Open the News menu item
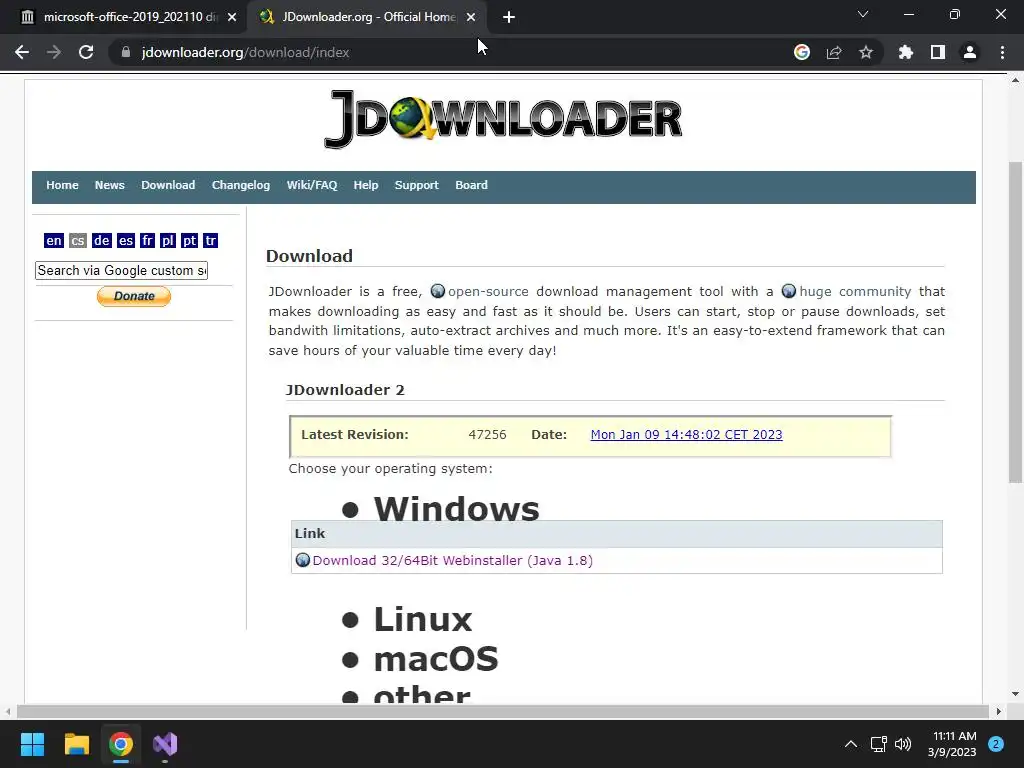 pos(110,185)
